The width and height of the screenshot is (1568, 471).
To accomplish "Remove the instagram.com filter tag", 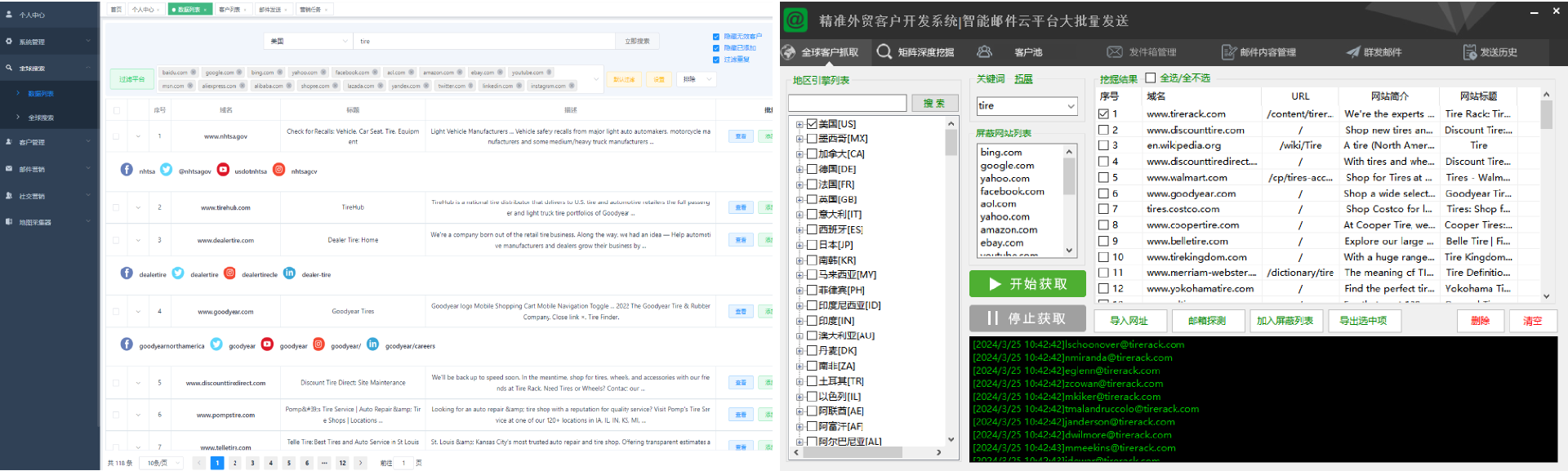I will [572, 86].
